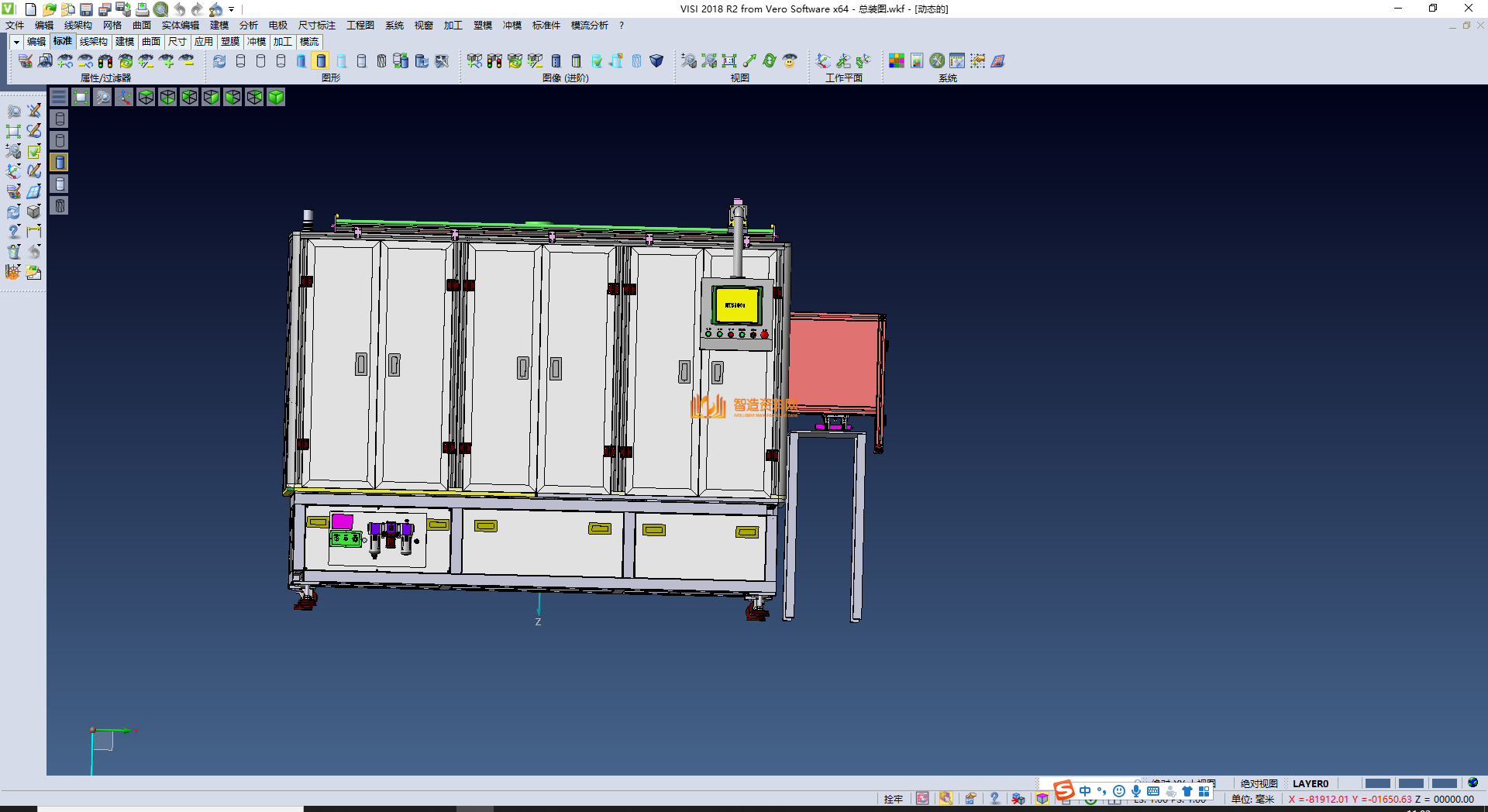Screen dimensions: 1488x812
Task: Click the workplane axis icon in 工作平面
Action: [823, 61]
